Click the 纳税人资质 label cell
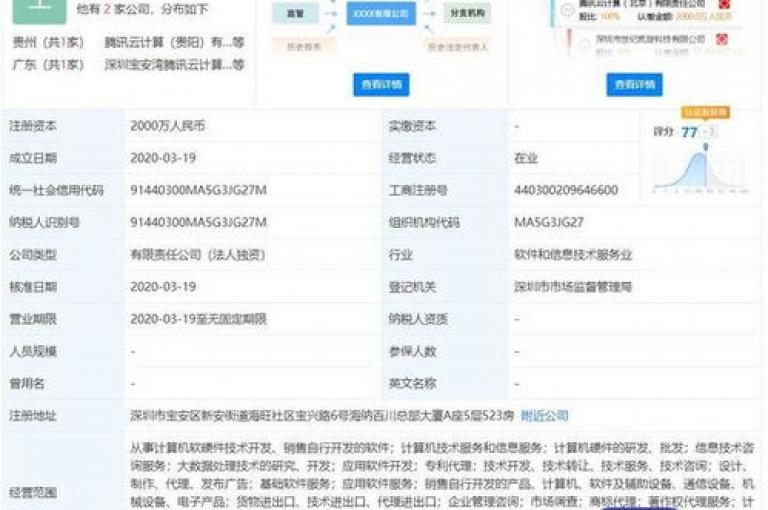Screen dimensions: 768x510 click(x=445, y=319)
